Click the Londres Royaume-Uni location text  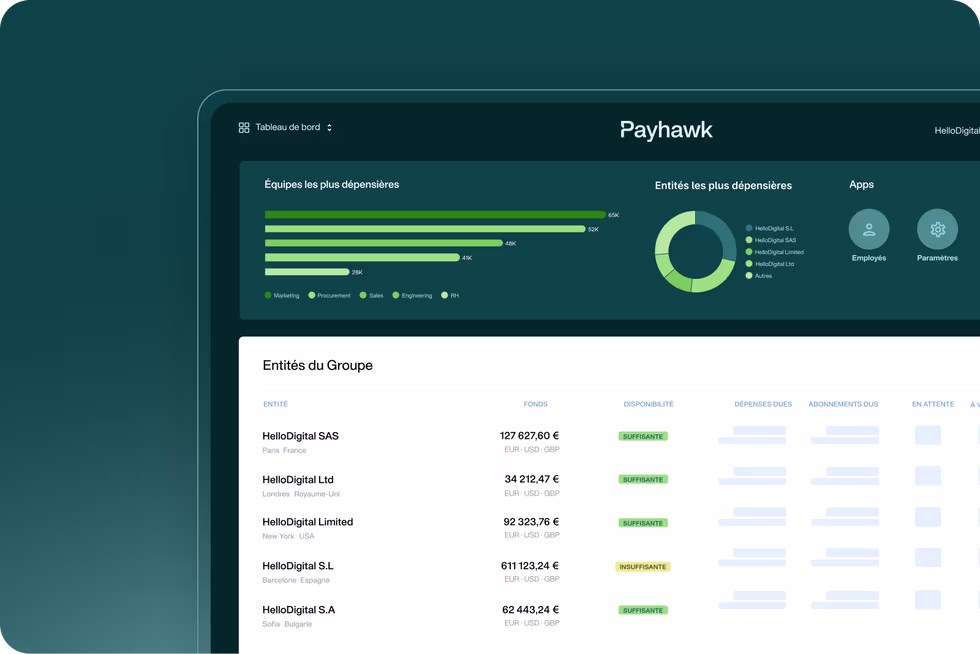pos(301,494)
